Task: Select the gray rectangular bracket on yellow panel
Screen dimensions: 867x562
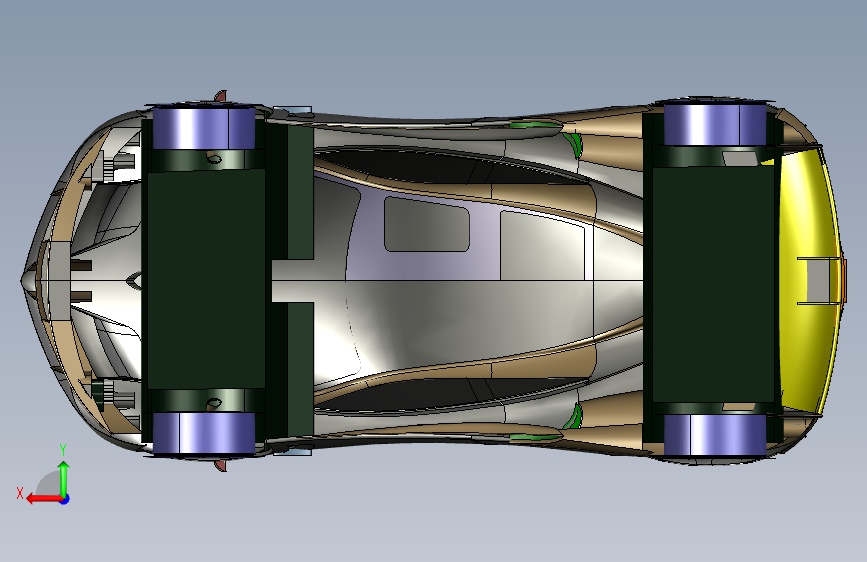Action: [x=818, y=280]
